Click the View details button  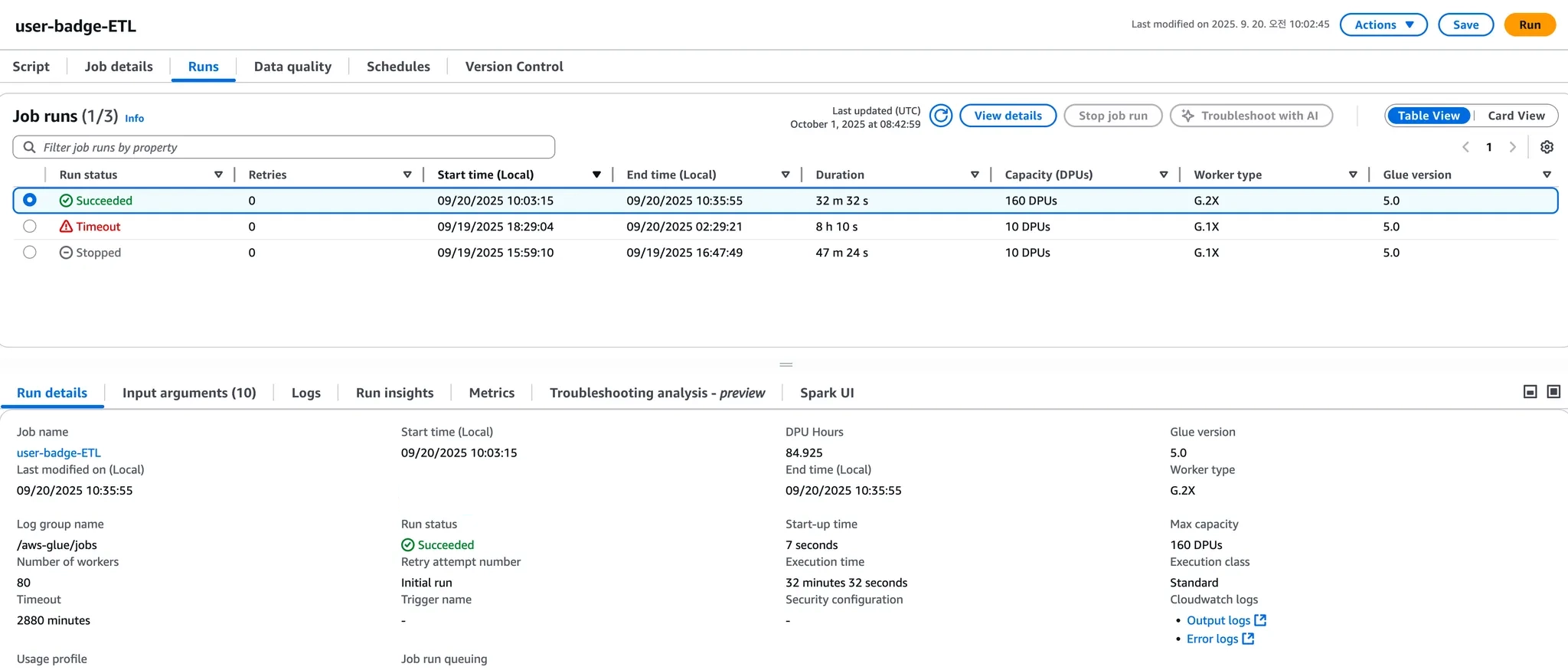coord(1007,116)
